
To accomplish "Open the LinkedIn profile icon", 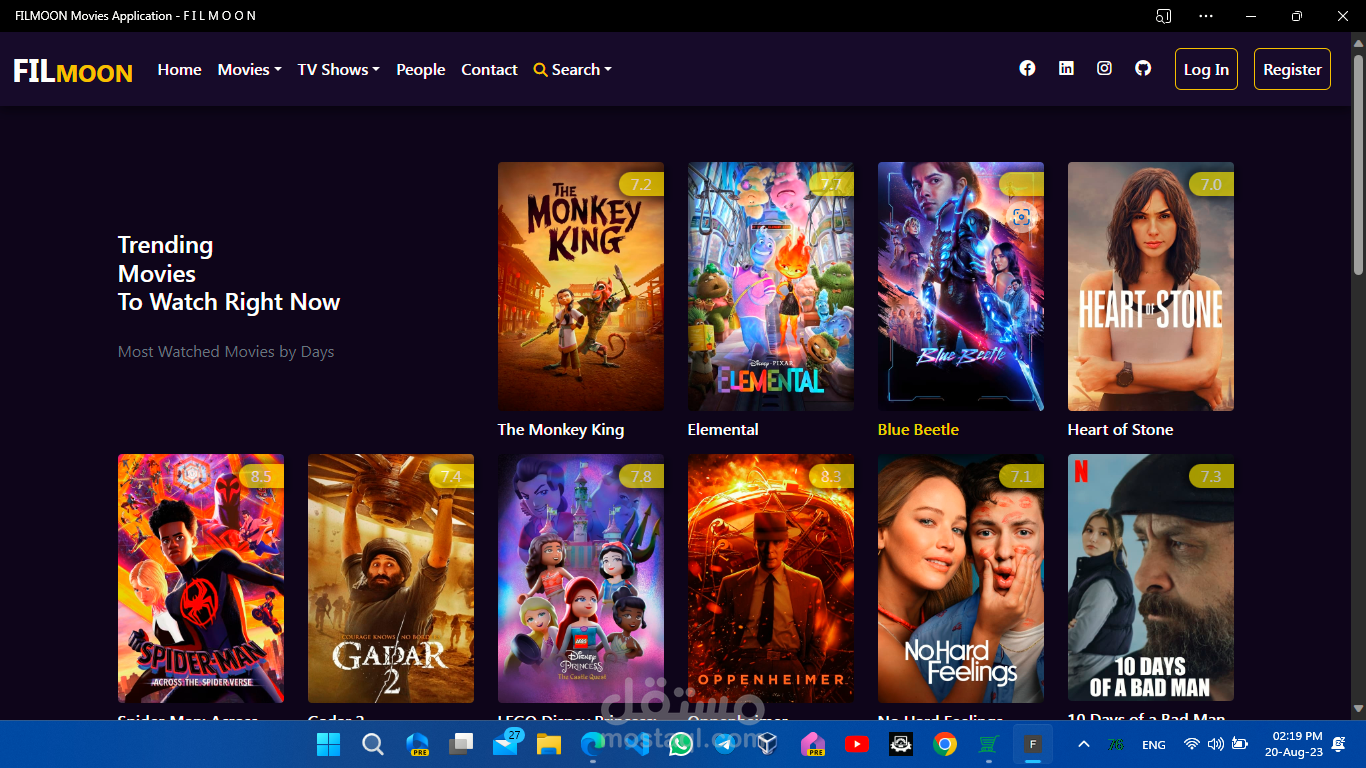I will click(x=1066, y=68).
